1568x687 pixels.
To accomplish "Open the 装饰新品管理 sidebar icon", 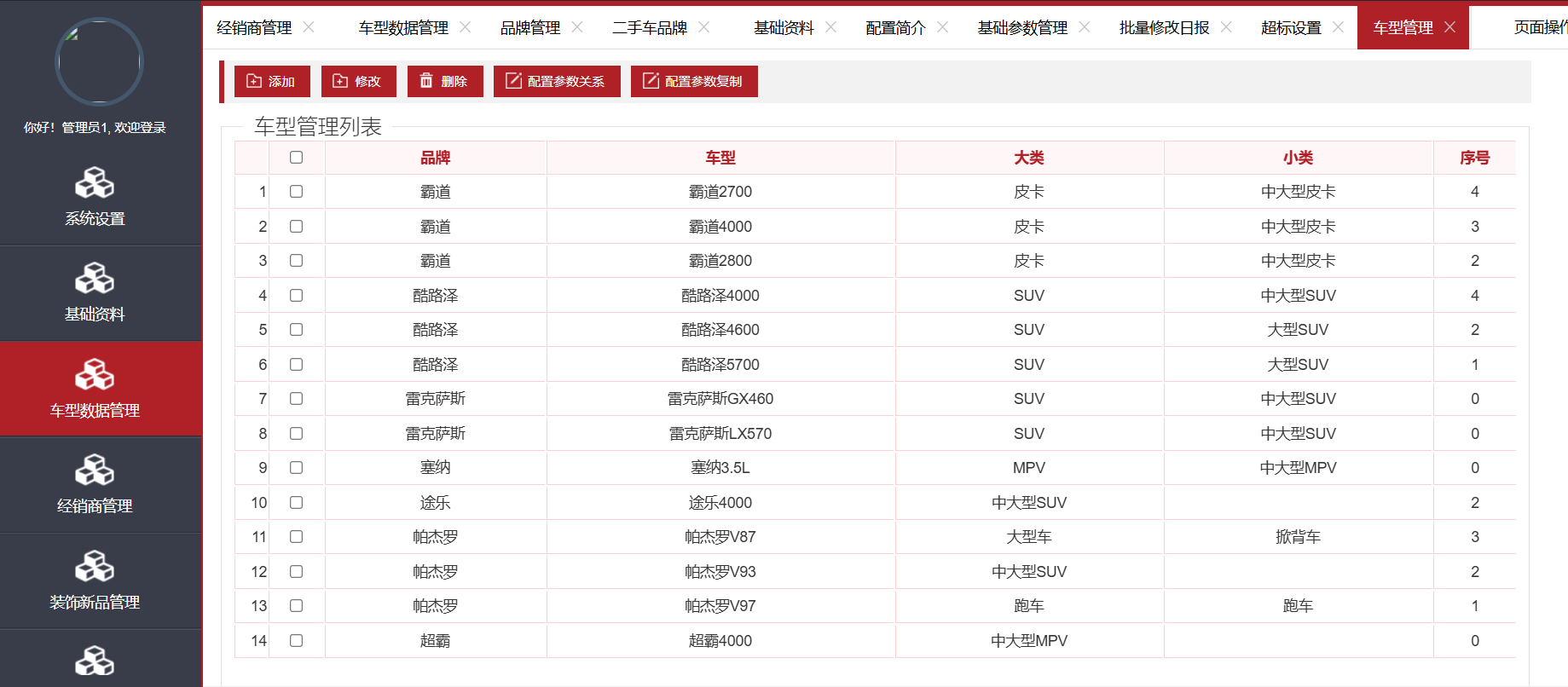I will tap(95, 567).
